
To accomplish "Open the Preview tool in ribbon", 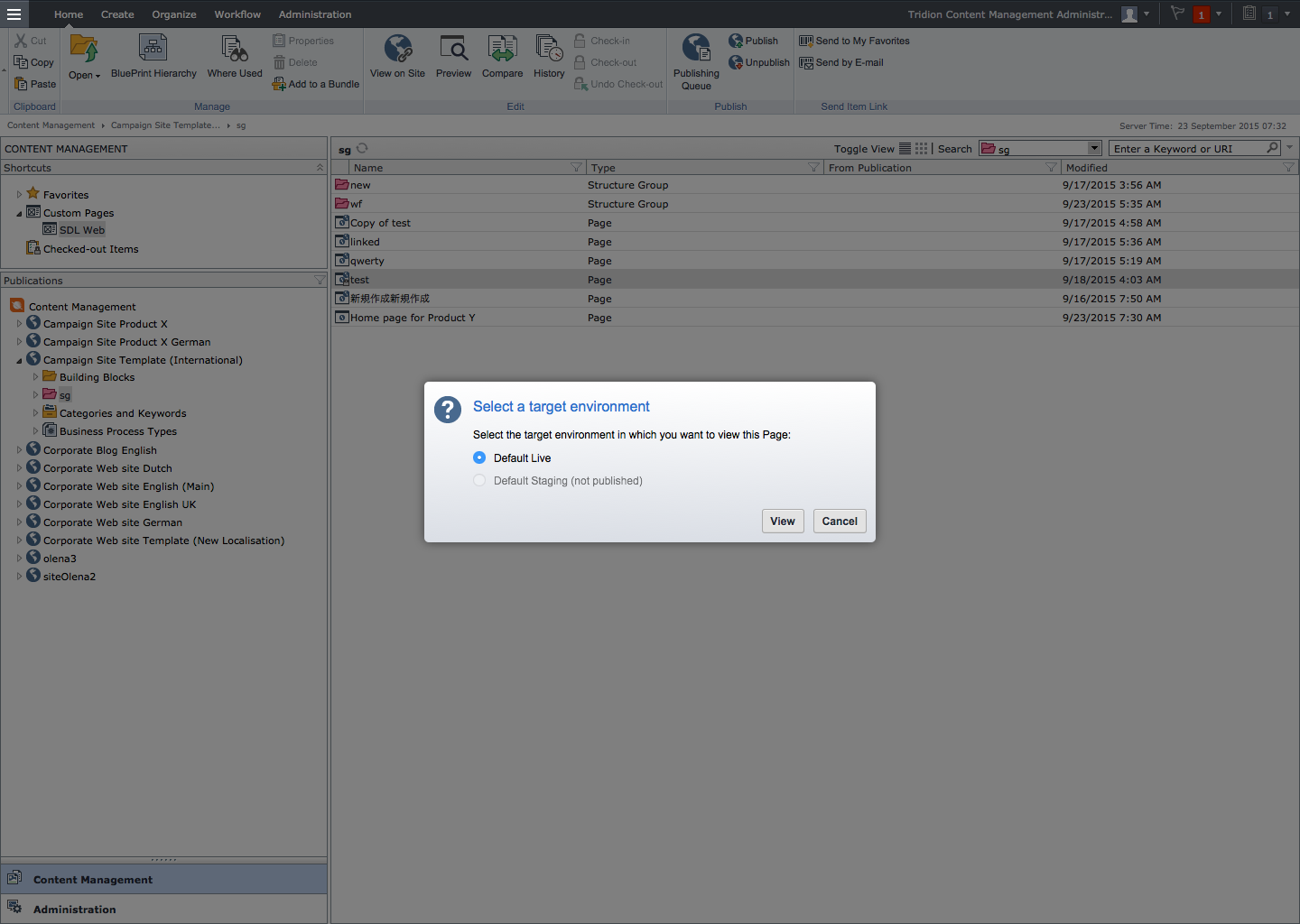I will click(x=453, y=50).
